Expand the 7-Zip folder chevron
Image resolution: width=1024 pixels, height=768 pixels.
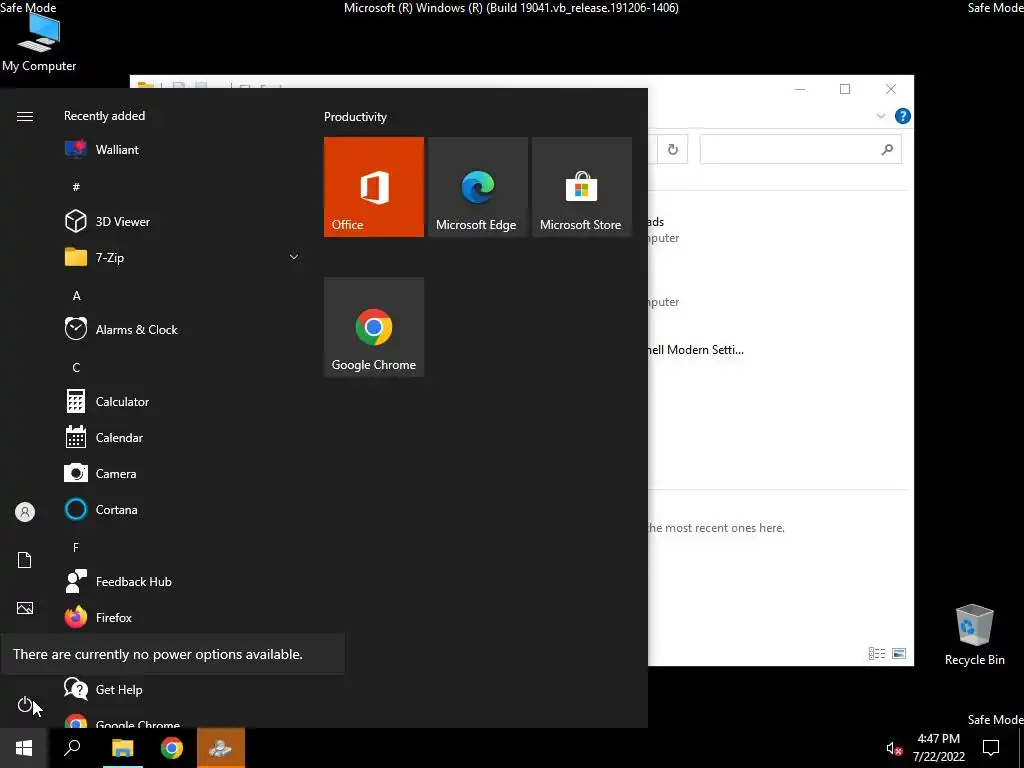pos(294,257)
